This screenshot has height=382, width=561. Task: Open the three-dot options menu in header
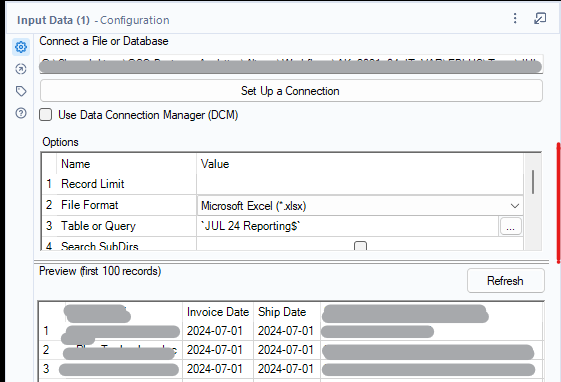pos(515,18)
